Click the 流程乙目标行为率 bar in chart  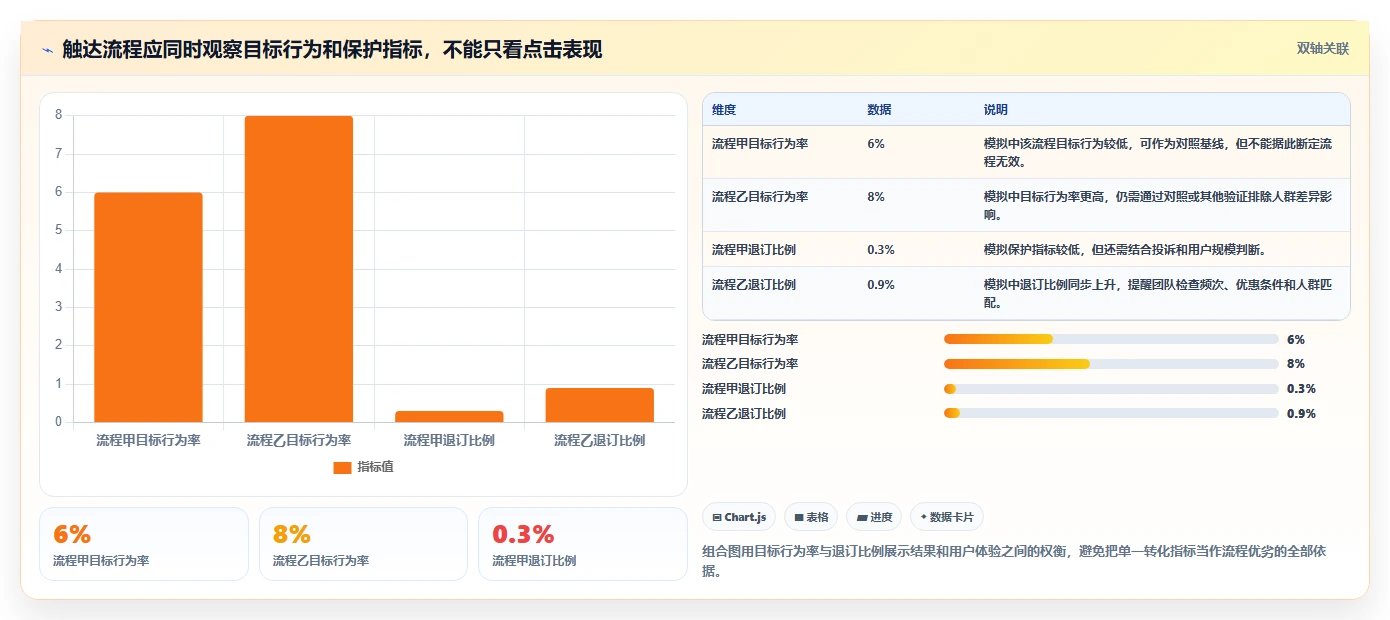(x=299, y=269)
